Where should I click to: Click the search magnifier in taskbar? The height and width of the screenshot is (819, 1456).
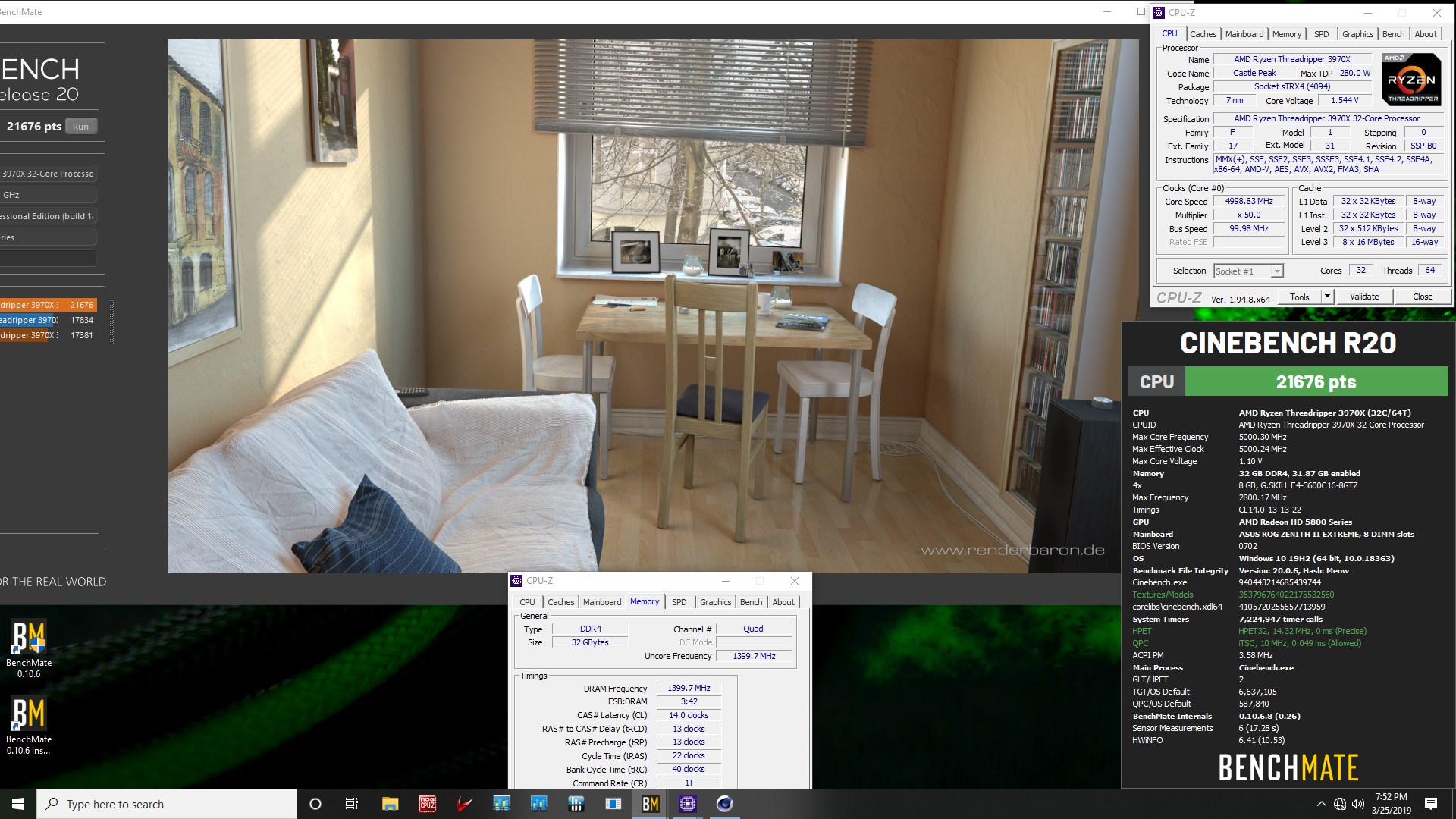(x=52, y=804)
